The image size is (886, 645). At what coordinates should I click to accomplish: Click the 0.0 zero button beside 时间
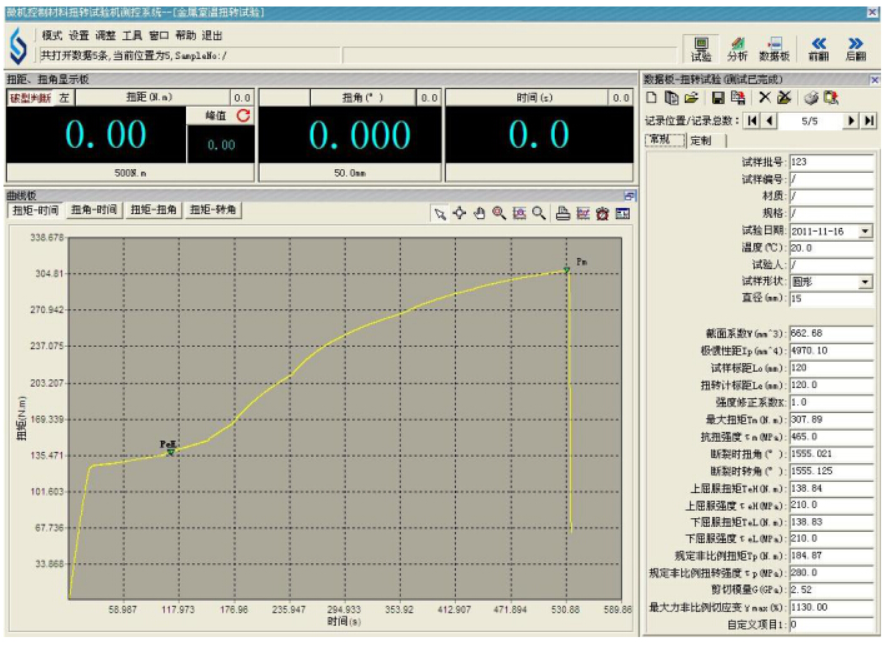(621, 98)
